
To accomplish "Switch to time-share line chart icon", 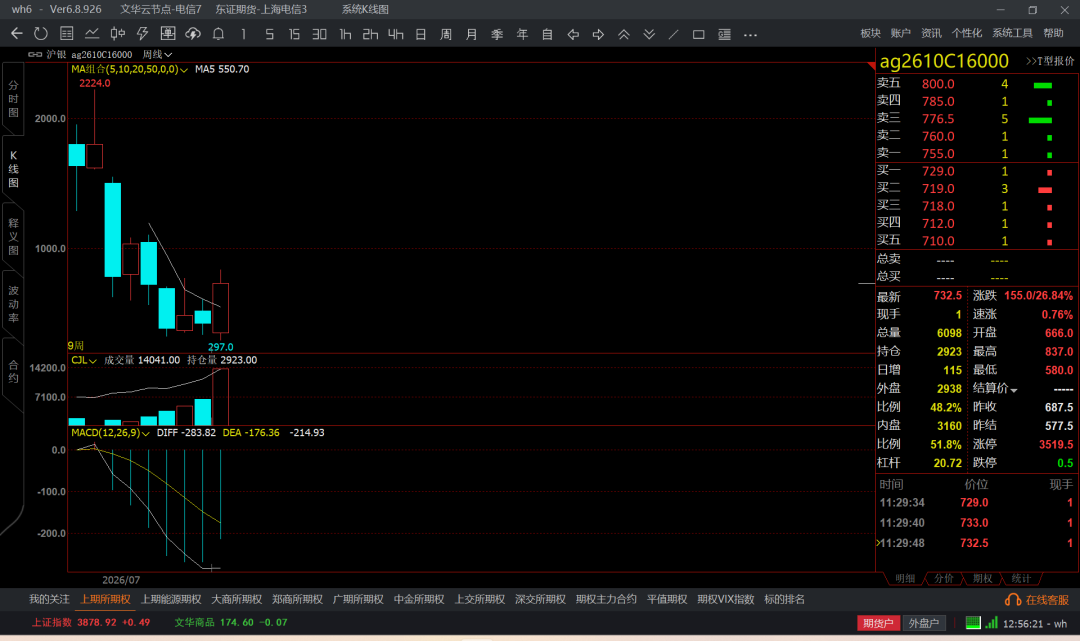I will click(92, 34).
